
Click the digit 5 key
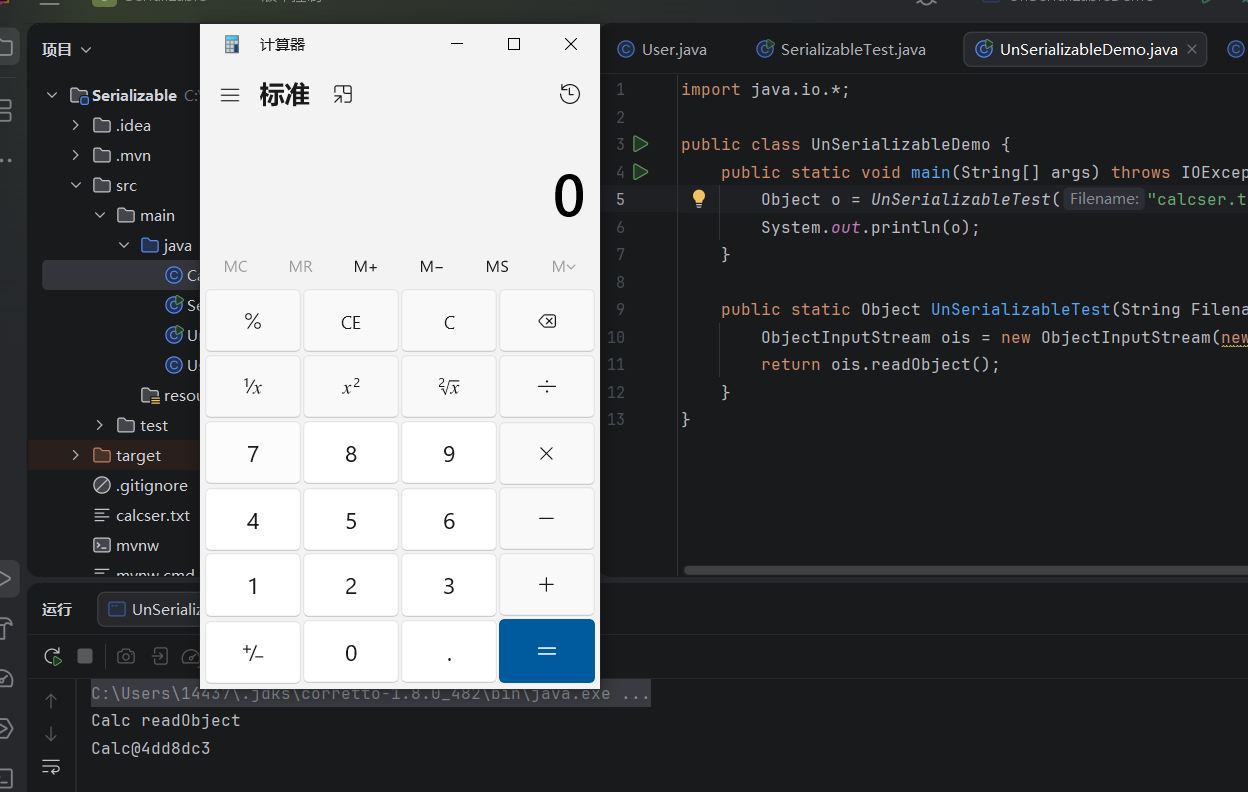pyautogui.click(x=351, y=519)
